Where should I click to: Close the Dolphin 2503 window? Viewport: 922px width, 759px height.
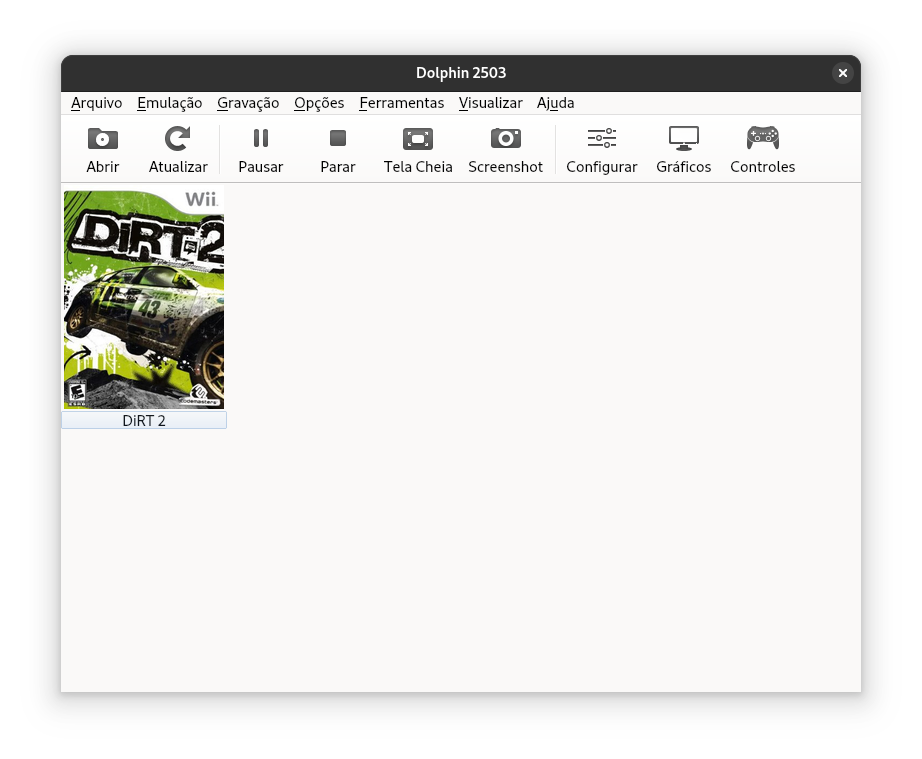pyautogui.click(x=843, y=73)
